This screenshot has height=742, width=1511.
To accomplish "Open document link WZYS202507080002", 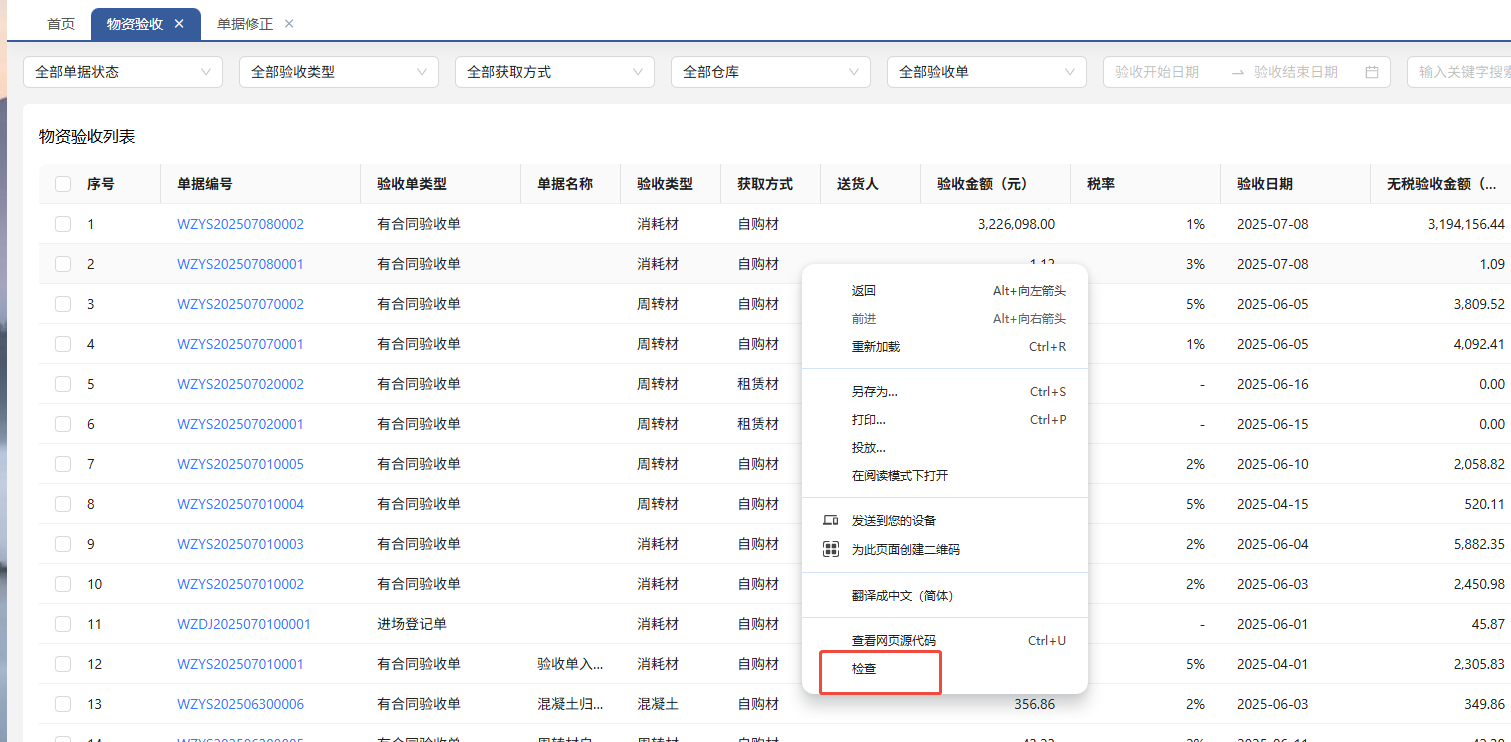I will (240, 224).
